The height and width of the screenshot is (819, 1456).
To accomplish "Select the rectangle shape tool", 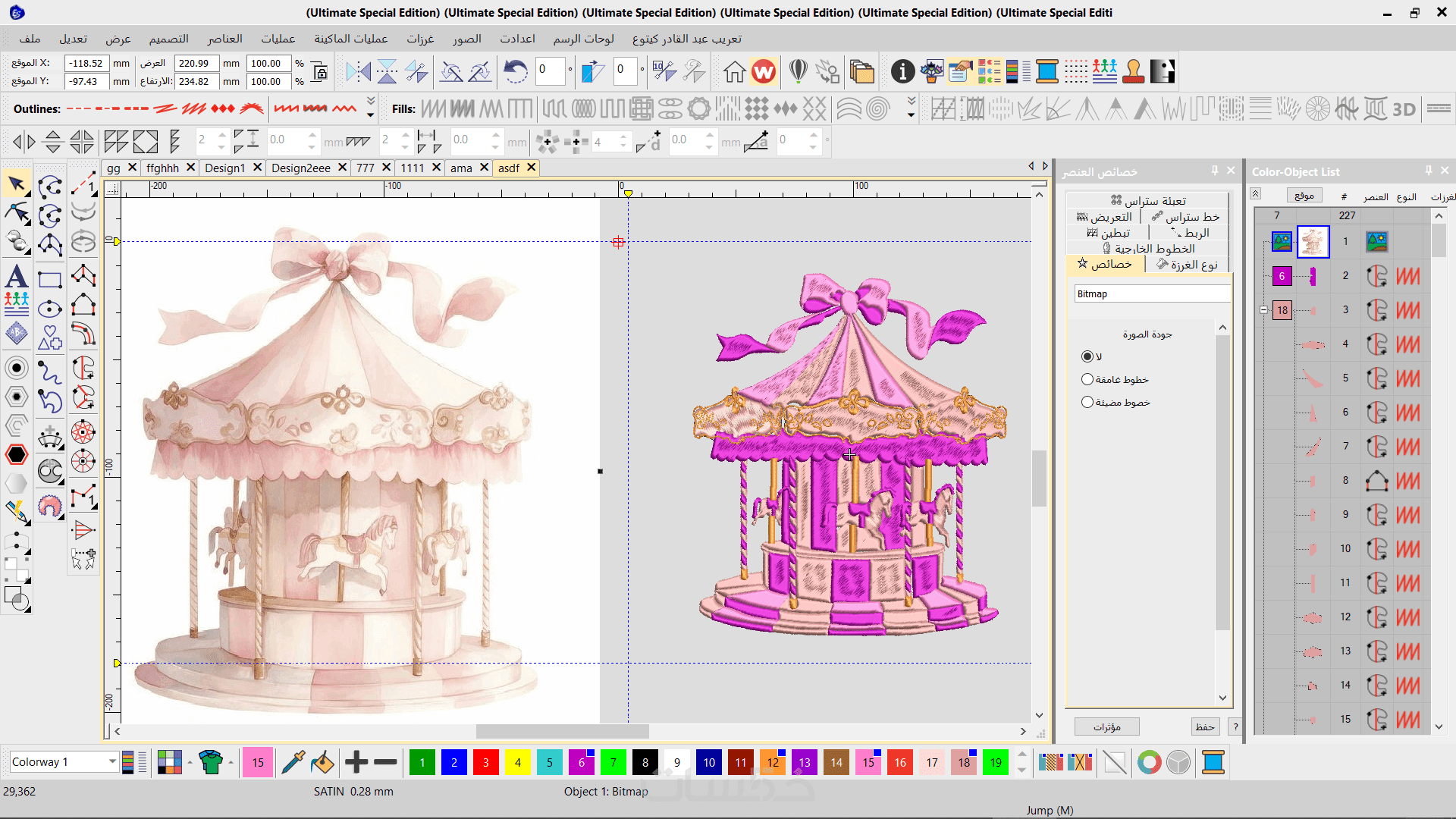I will tap(50, 280).
